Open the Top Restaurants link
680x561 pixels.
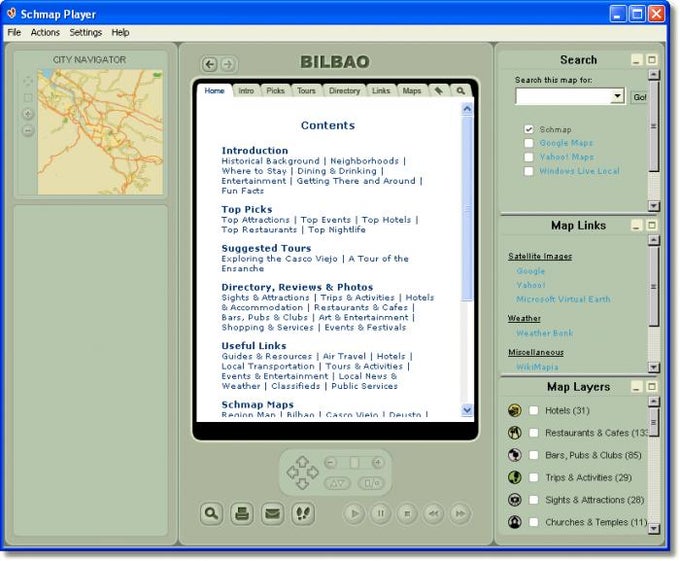259,230
